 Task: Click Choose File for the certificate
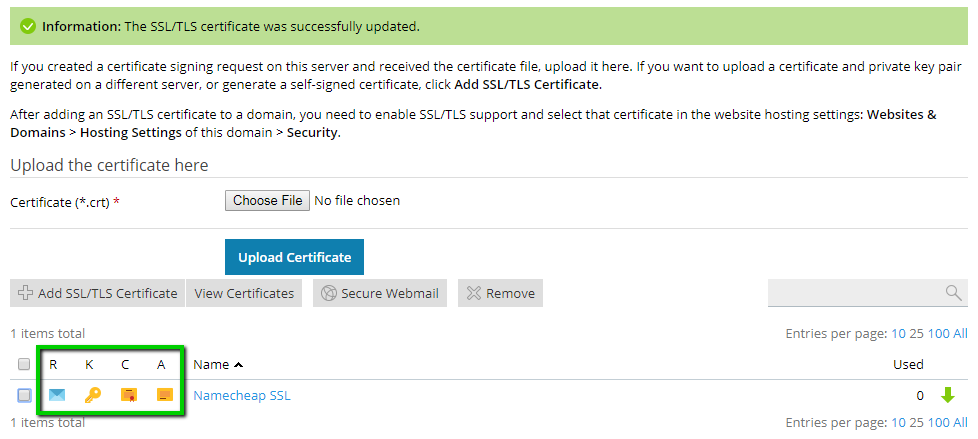(x=267, y=200)
